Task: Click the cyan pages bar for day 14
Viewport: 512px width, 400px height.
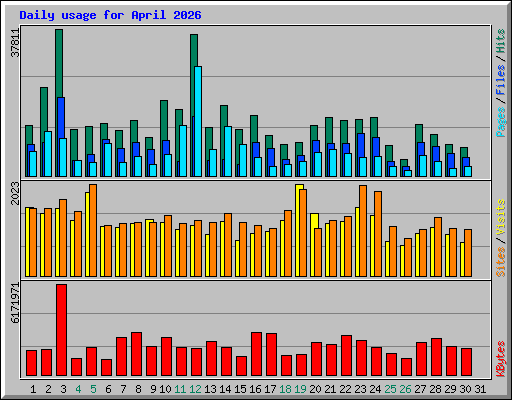Action: 228,151
